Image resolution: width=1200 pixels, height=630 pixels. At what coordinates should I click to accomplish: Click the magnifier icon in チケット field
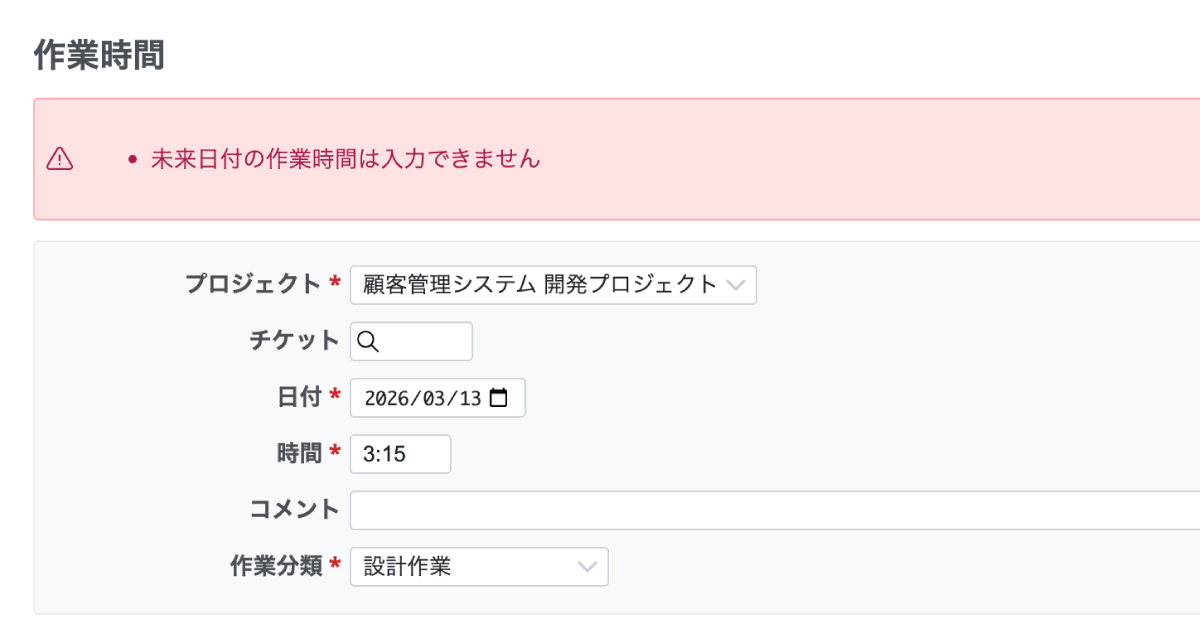(367, 342)
